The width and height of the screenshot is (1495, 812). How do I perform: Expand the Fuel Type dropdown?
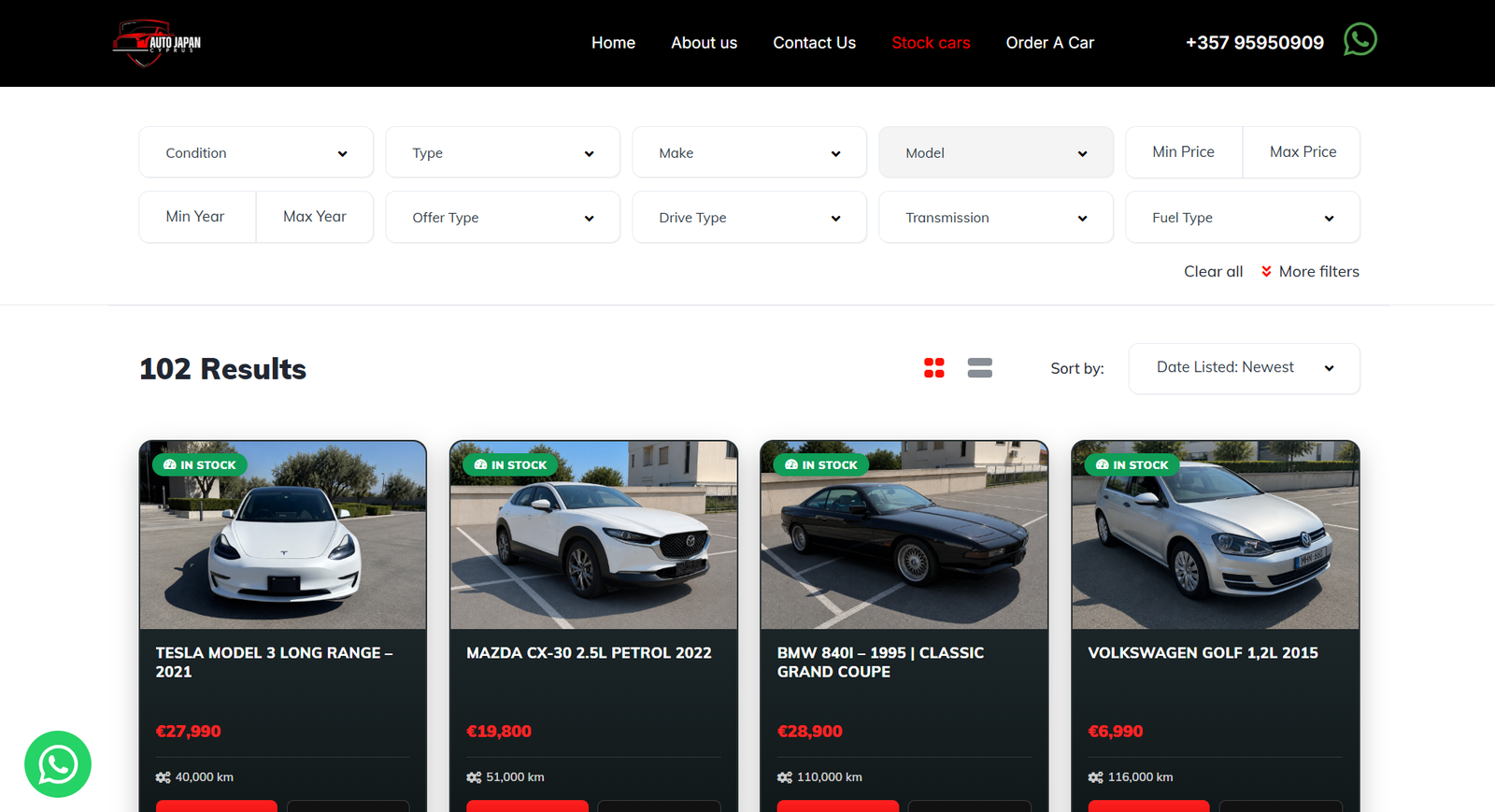(x=1243, y=217)
